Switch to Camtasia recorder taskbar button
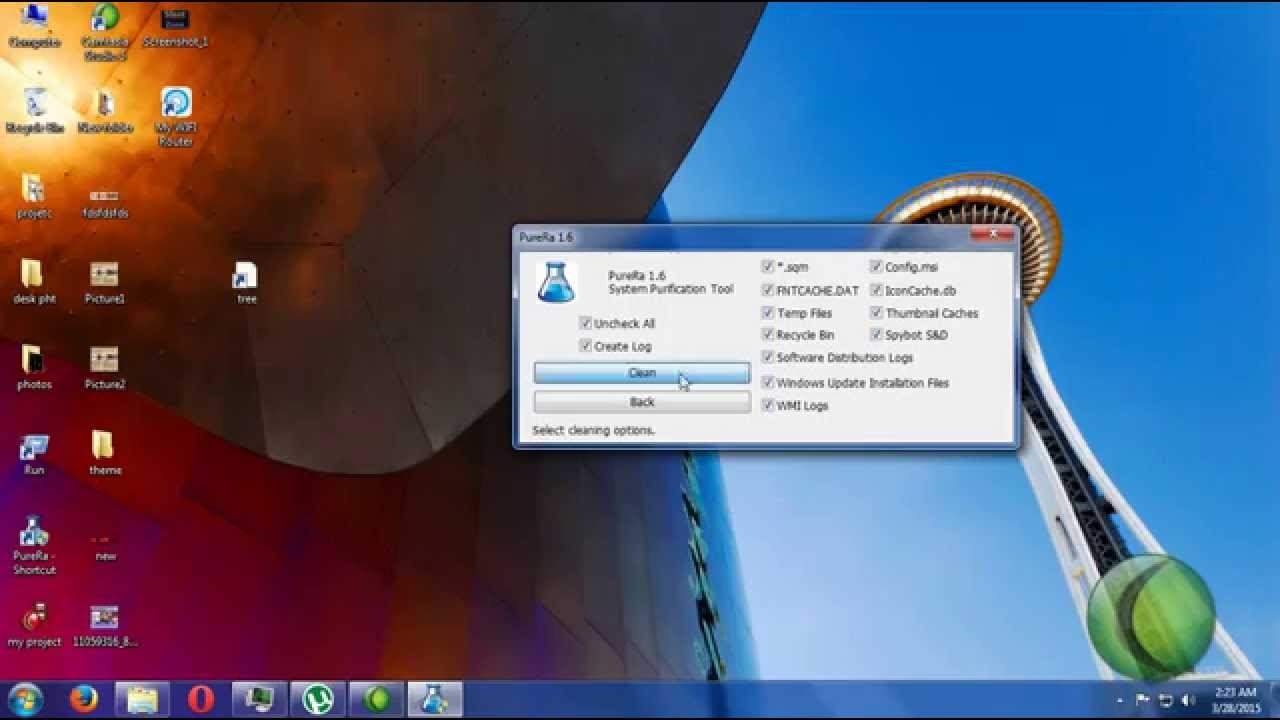The image size is (1280, 720). [377, 699]
